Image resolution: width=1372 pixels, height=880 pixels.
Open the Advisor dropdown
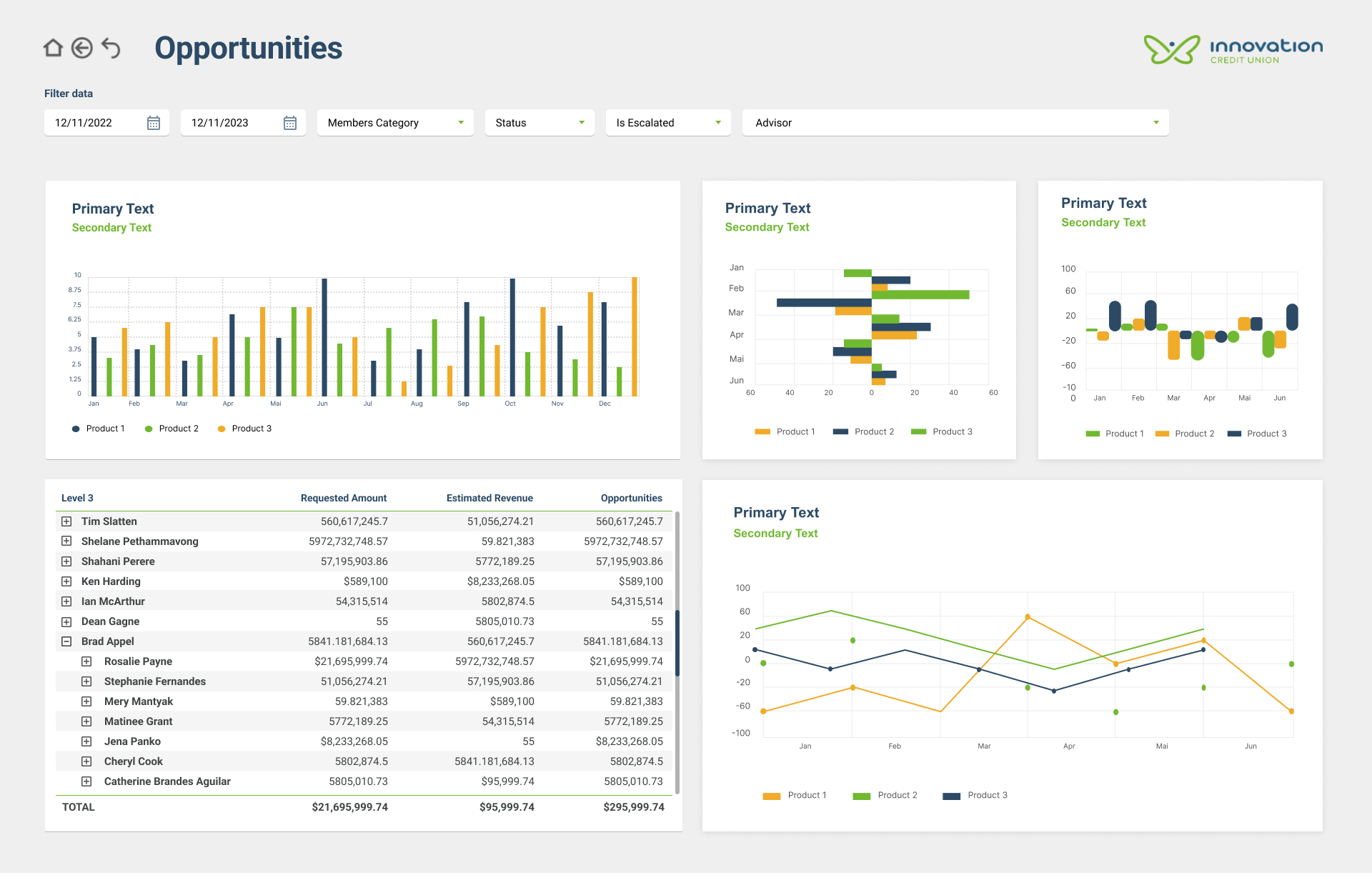point(955,123)
